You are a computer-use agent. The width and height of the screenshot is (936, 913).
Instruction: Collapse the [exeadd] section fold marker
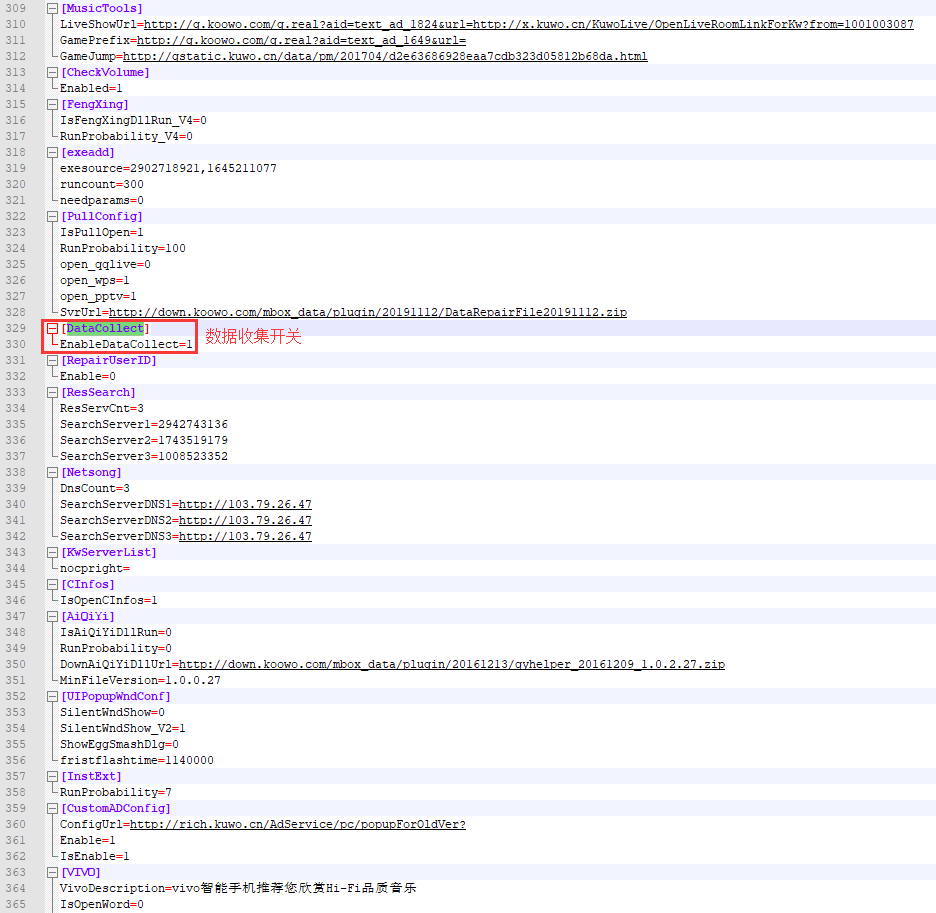[x=52, y=152]
